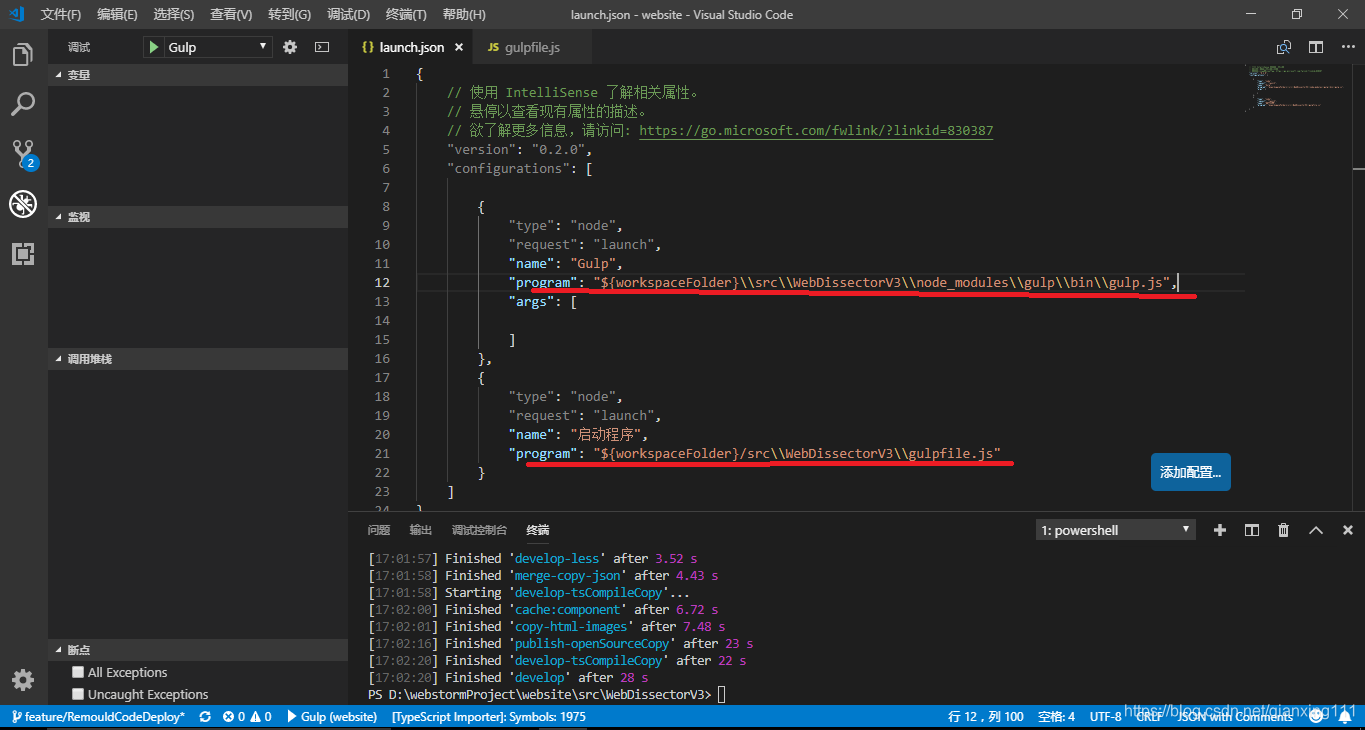
Task: Open the Search view in the activity bar
Action: [22, 103]
